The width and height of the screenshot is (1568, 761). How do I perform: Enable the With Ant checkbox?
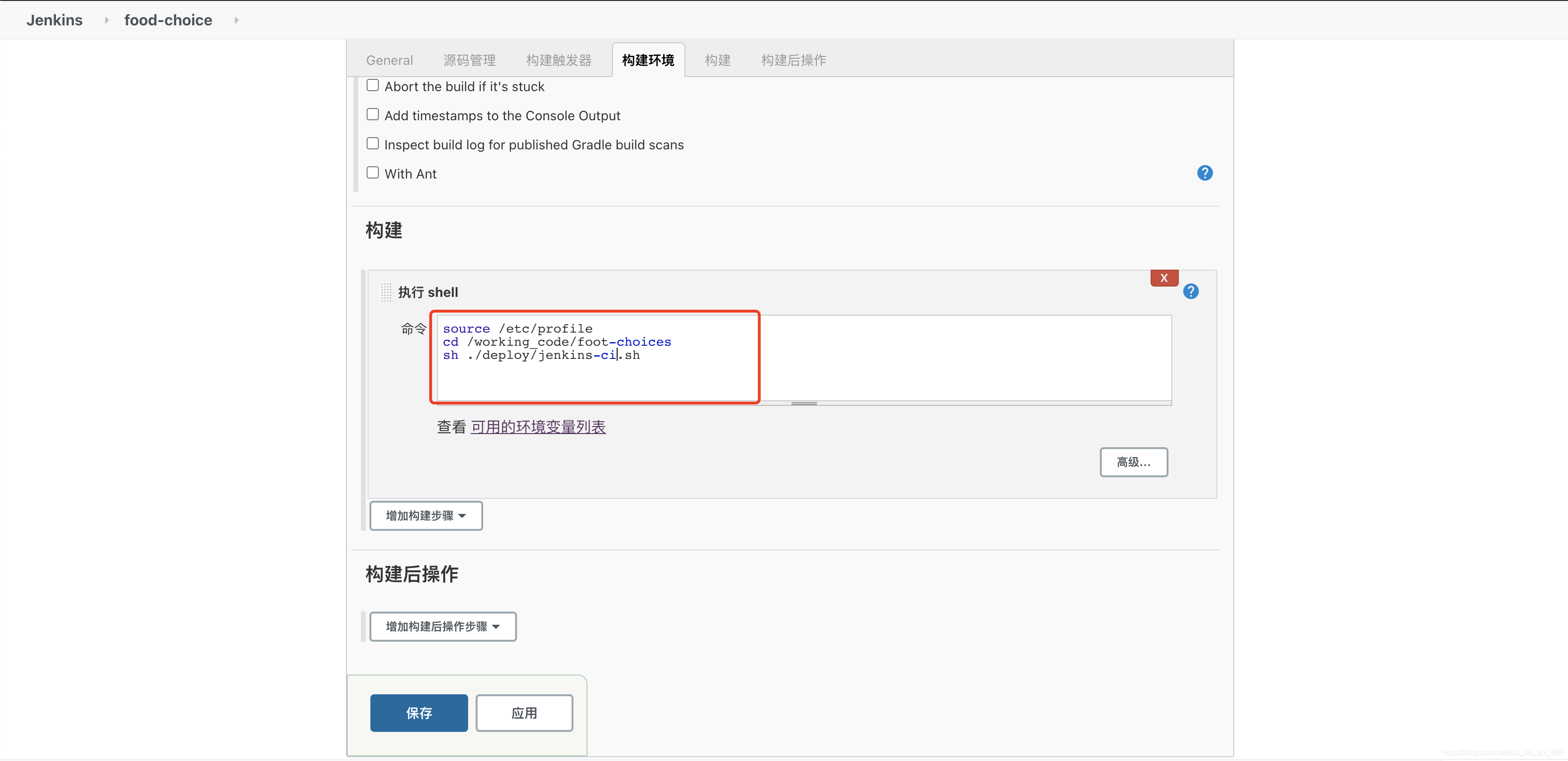click(x=373, y=173)
